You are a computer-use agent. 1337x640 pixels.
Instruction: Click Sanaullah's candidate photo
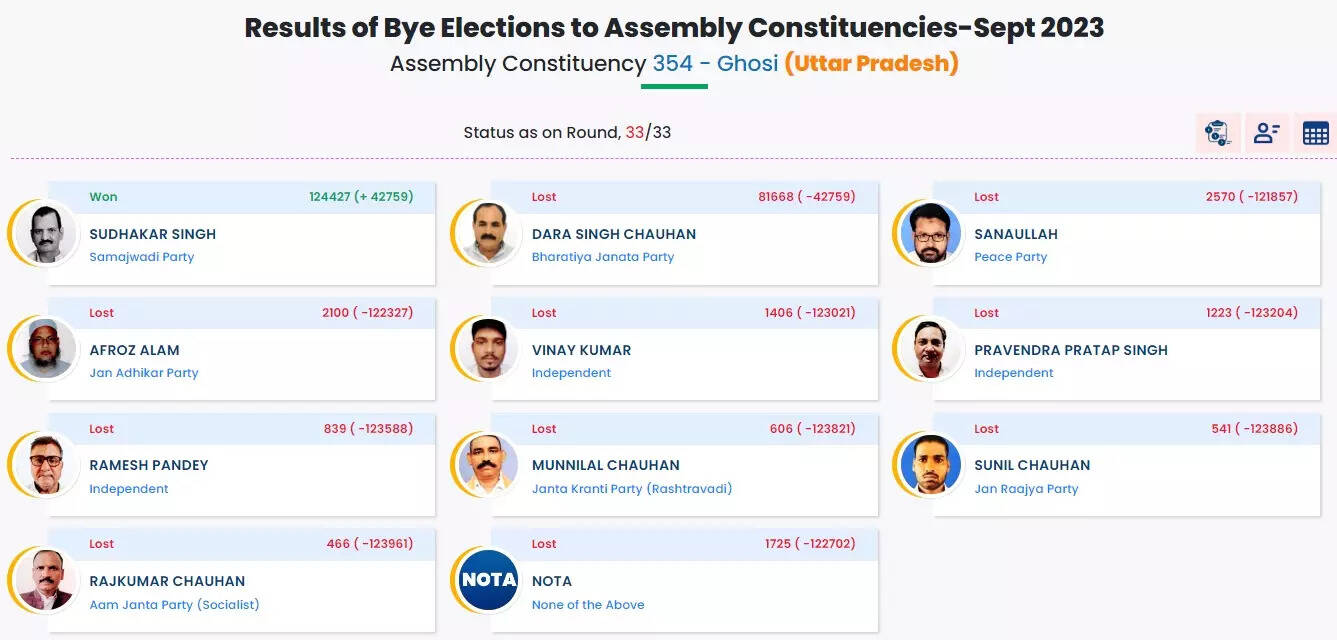click(931, 234)
